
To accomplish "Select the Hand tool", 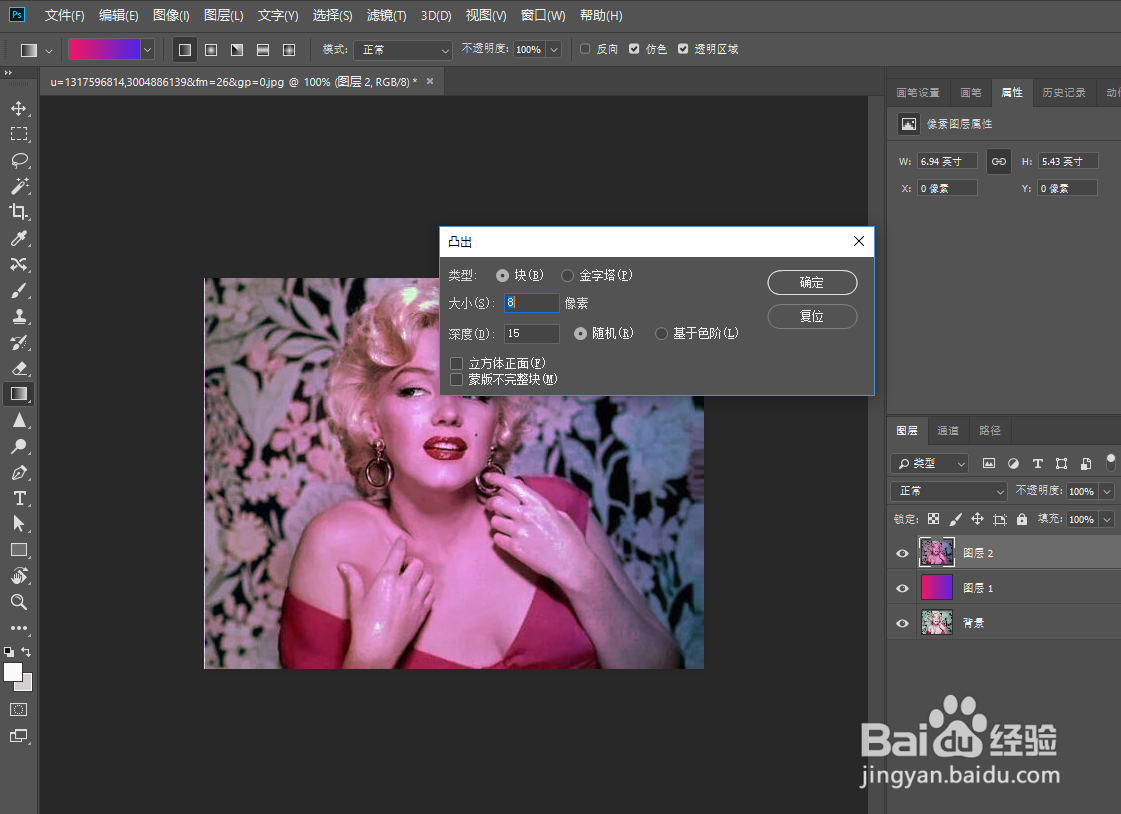I will [19, 576].
